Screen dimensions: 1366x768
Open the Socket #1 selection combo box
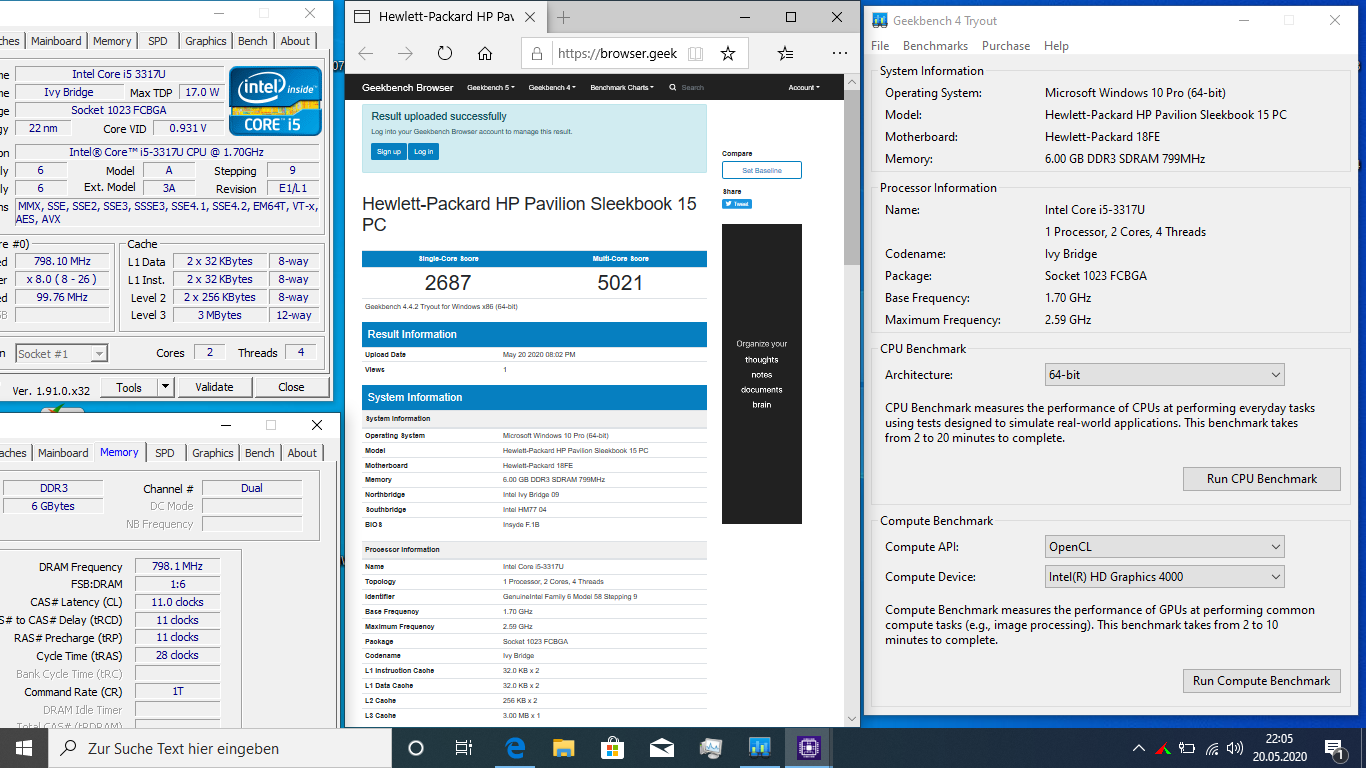[61, 353]
